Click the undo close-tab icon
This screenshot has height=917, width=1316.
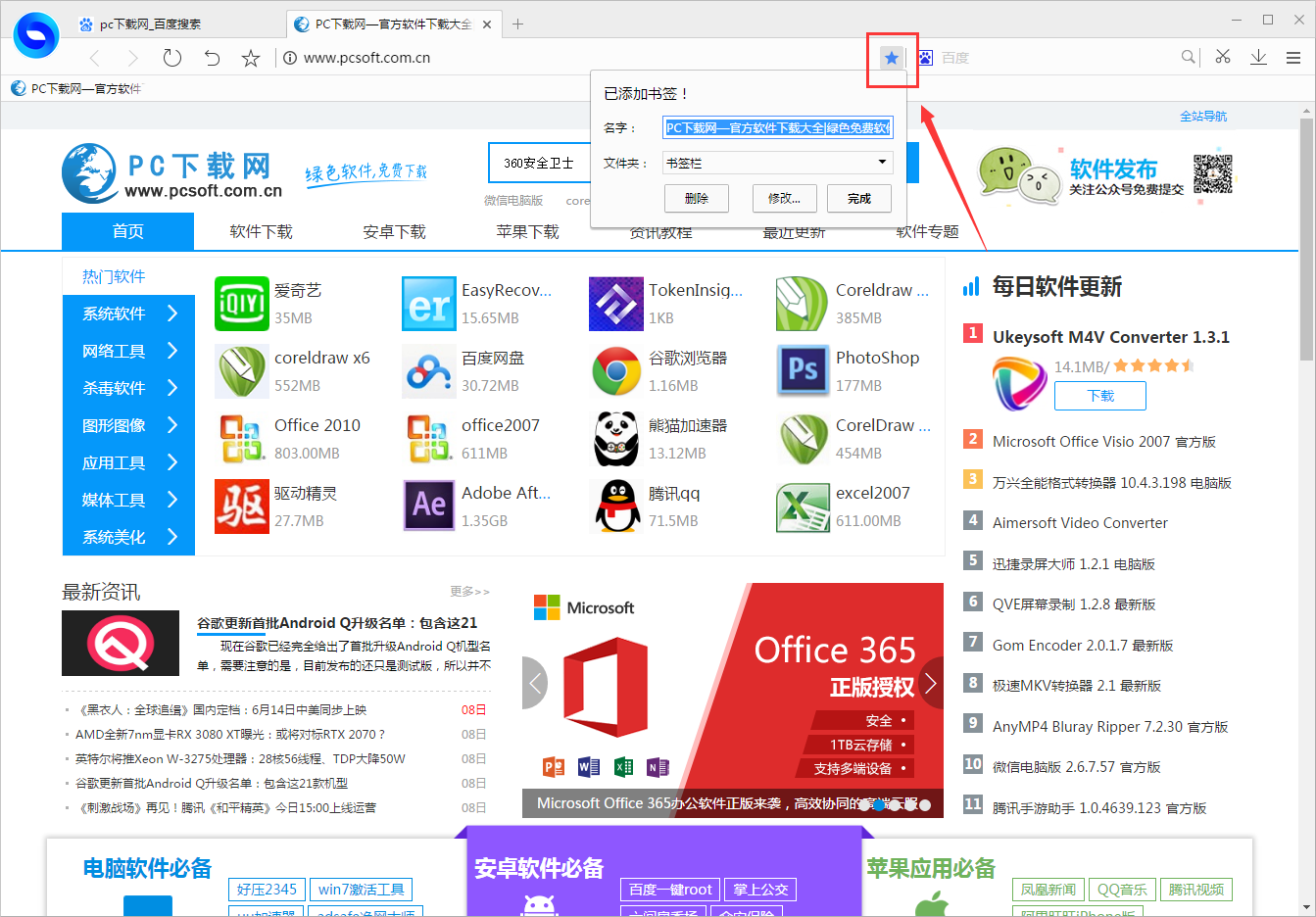point(212,58)
